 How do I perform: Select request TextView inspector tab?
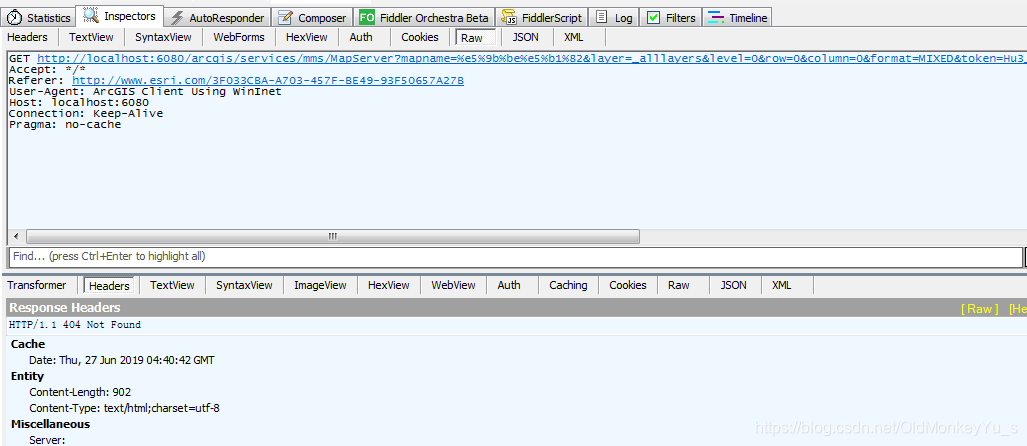click(x=91, y=37)
